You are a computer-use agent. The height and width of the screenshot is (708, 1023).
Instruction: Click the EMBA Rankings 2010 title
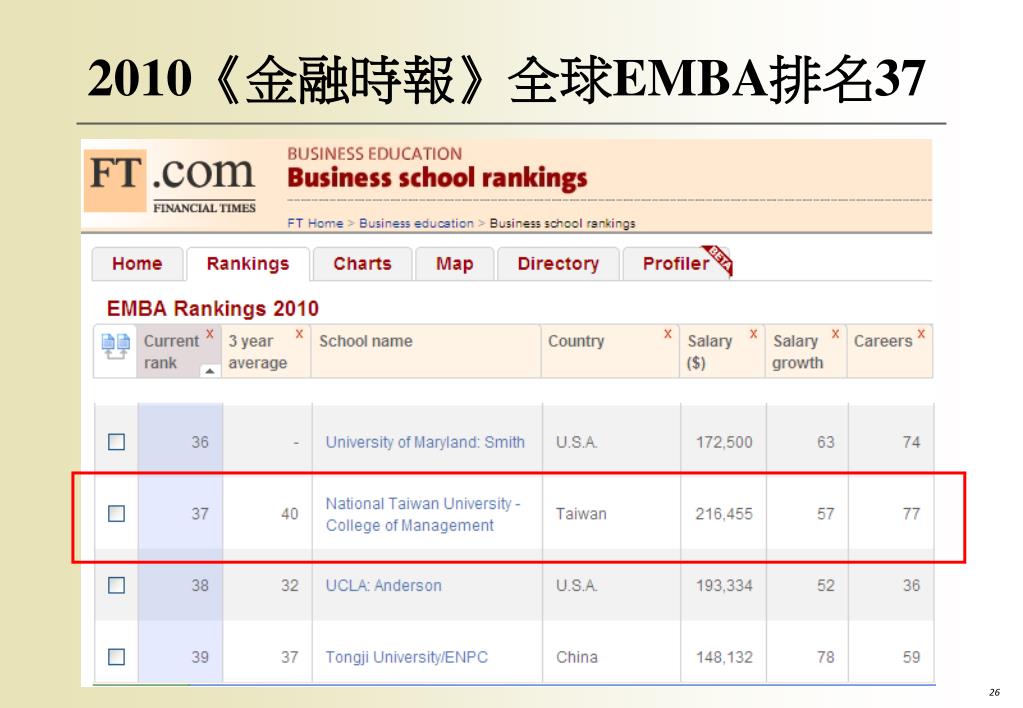213,309
